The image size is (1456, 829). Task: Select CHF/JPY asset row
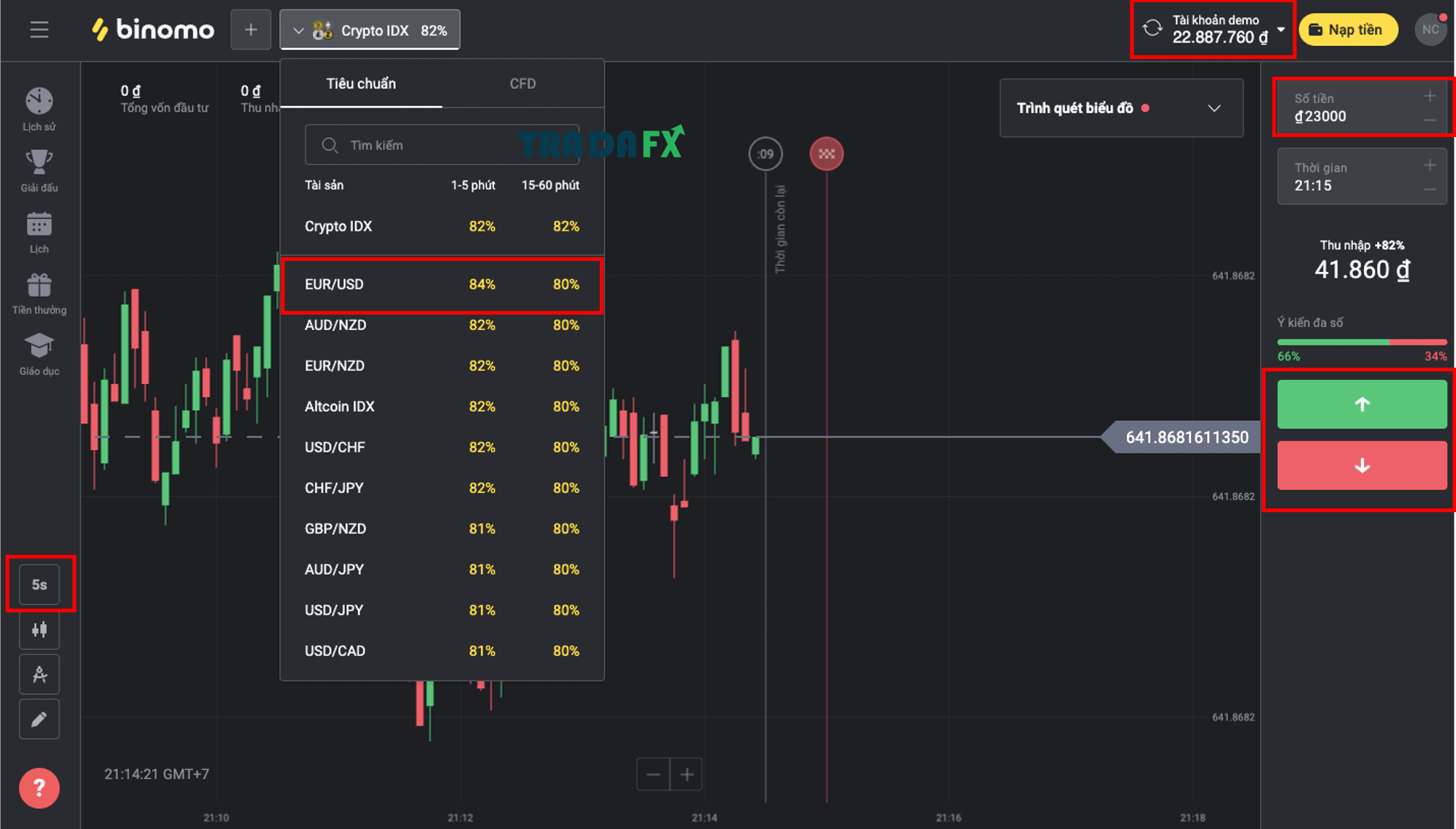tap(442, 488)
